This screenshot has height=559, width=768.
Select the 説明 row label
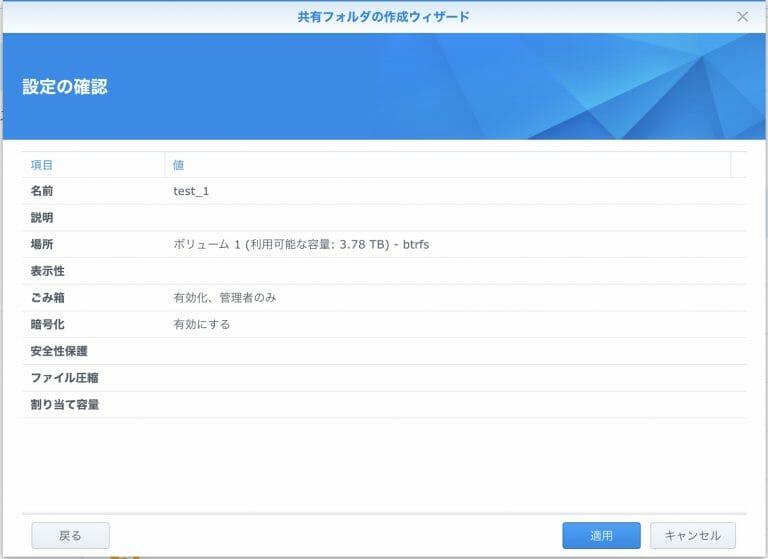(x=42, y=218)
